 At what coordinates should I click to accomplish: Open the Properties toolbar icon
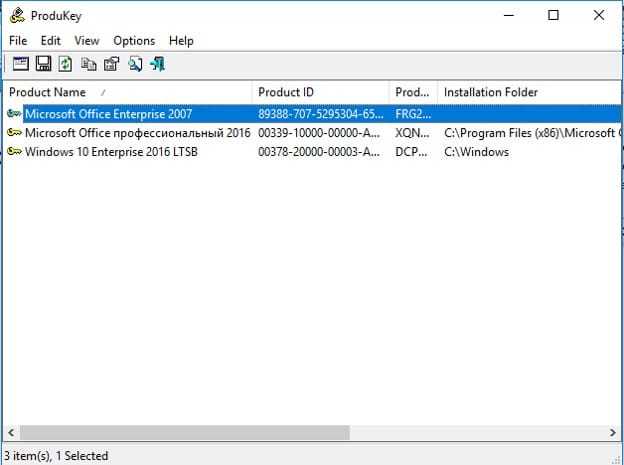click(111, 64)
